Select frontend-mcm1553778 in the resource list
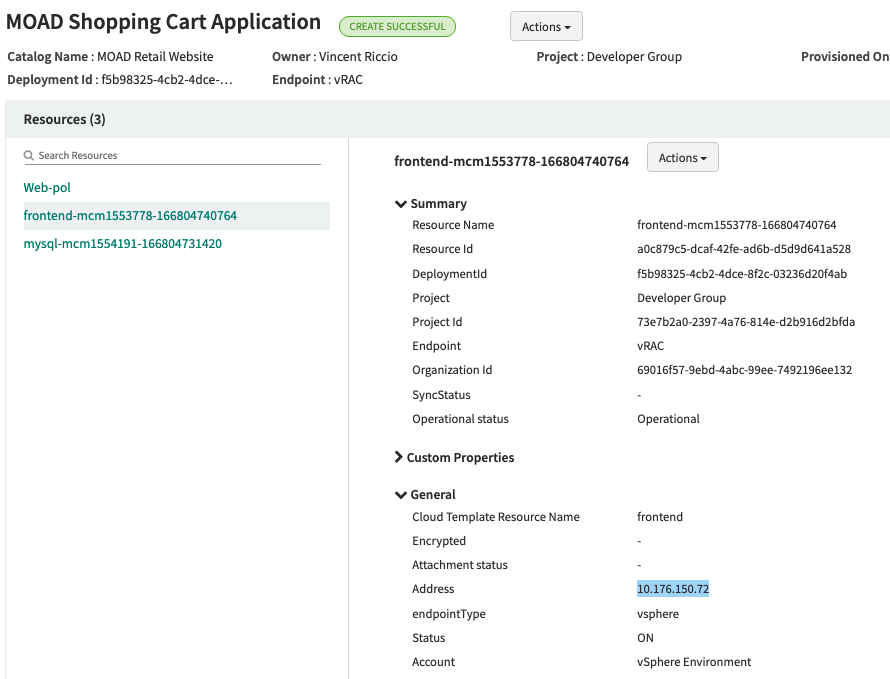The height and width of the screenshot is (679, 890). 130,216
